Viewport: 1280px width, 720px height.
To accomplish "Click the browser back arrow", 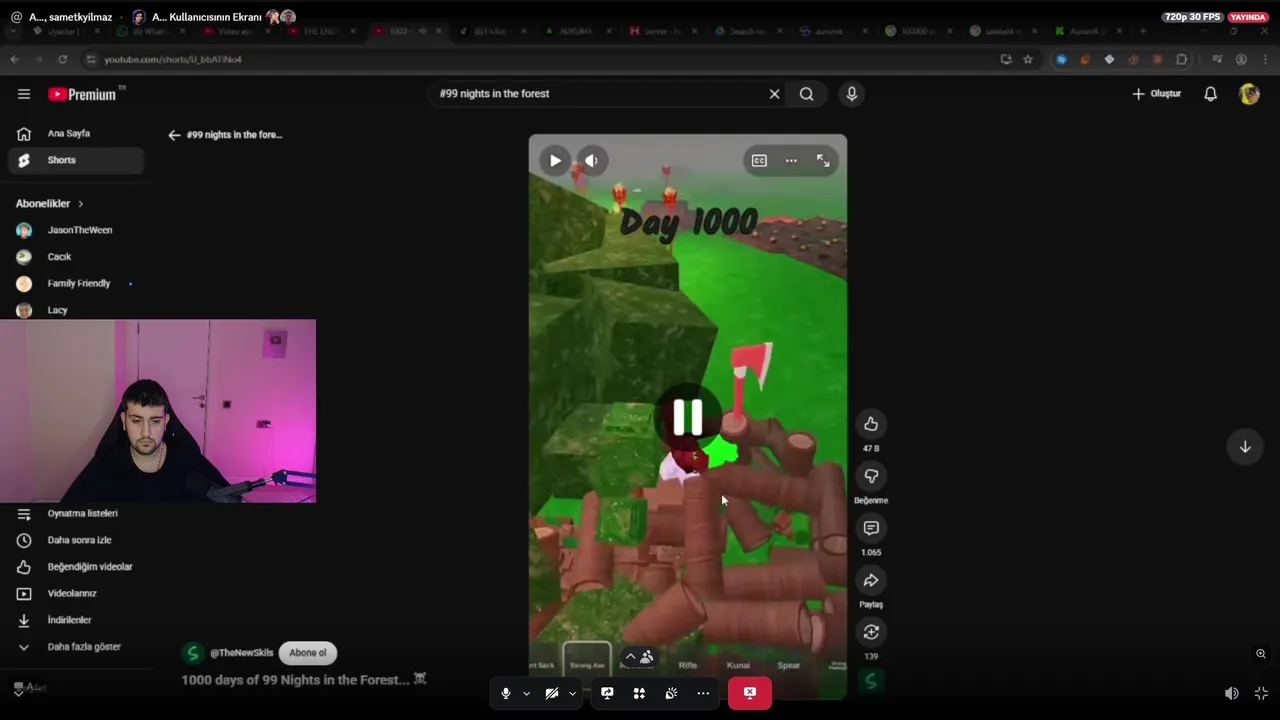I will (x=14, y=59).
